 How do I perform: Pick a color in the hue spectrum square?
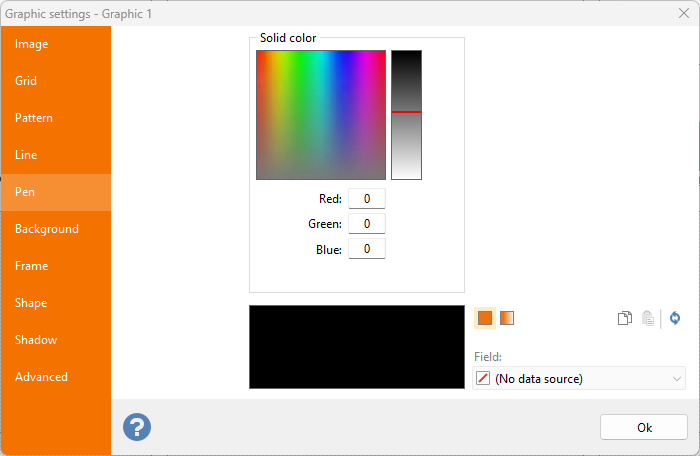point(321,114)
